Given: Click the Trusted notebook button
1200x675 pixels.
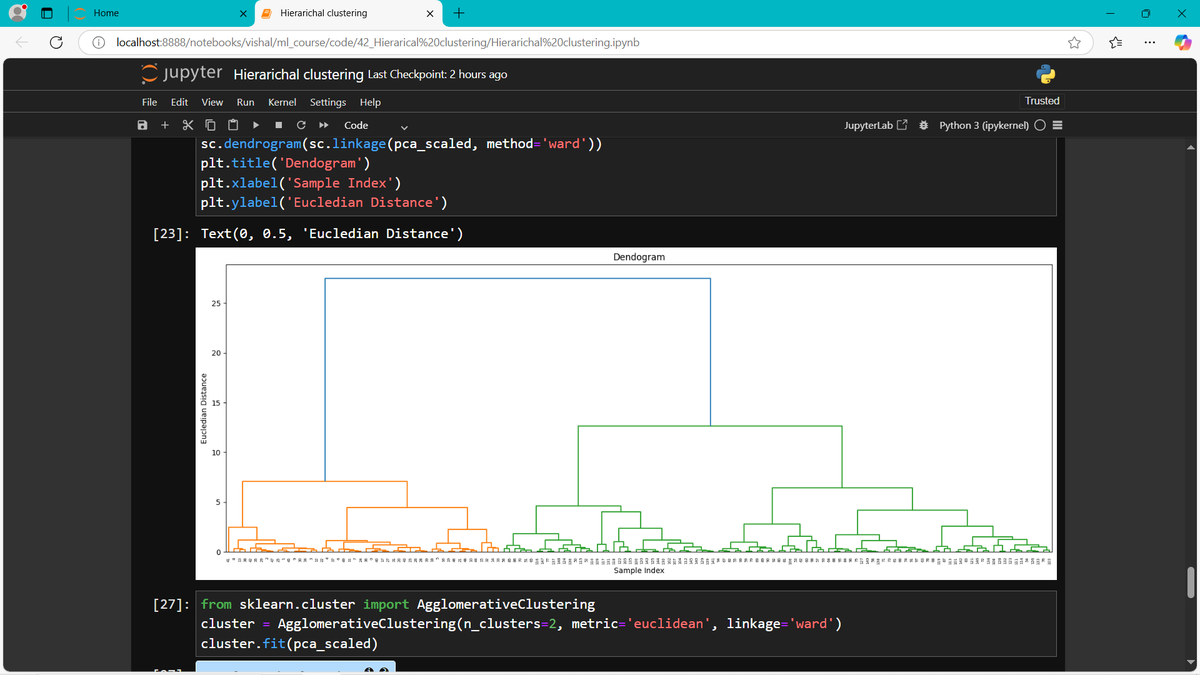Looking at the screenshot, I should [x=1042, y=101].
